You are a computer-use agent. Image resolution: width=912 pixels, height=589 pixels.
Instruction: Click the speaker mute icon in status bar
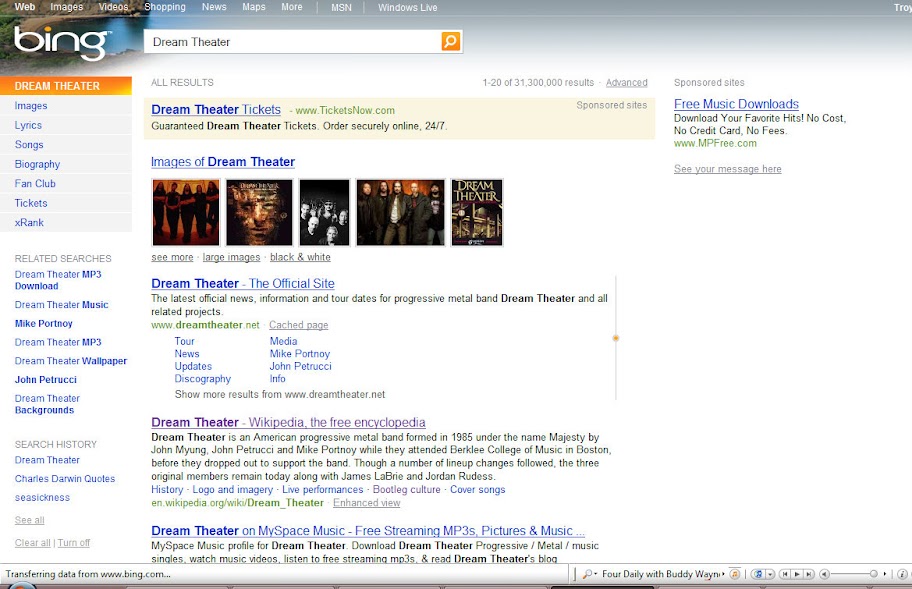(824, 574)
